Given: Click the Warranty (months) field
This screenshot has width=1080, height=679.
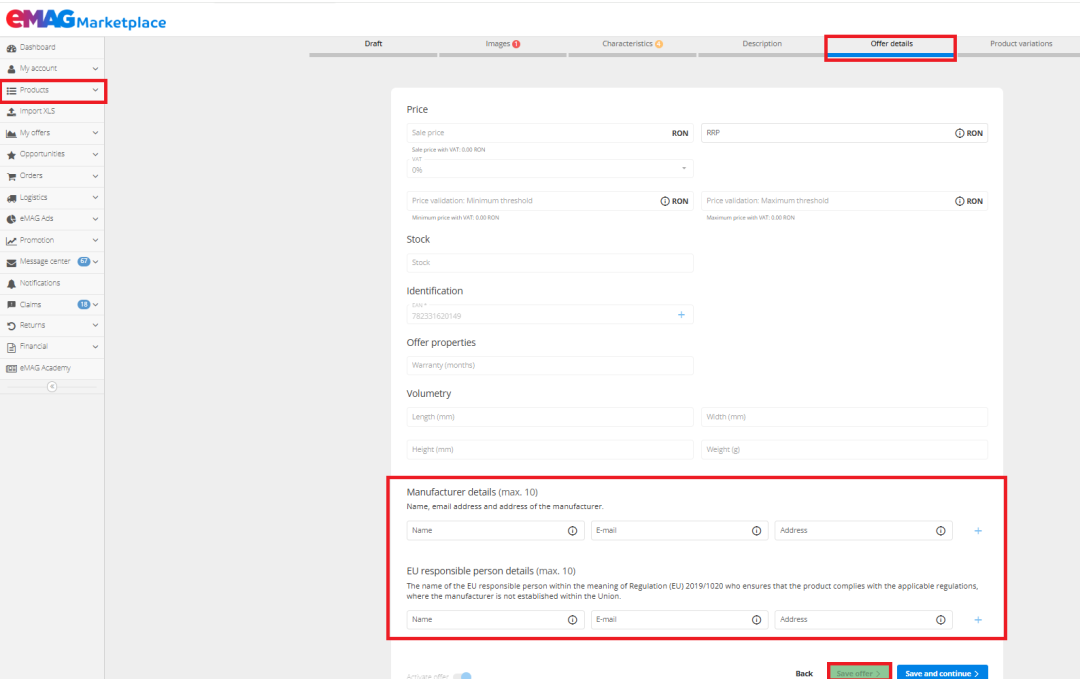Looking at the screenshot, I should point(550,365).
